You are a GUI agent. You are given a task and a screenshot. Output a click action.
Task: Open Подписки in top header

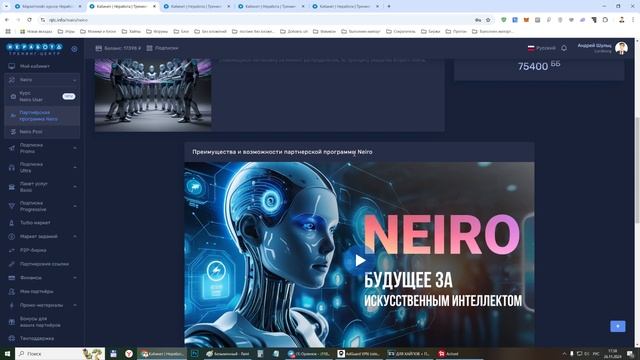click(162, 48)
